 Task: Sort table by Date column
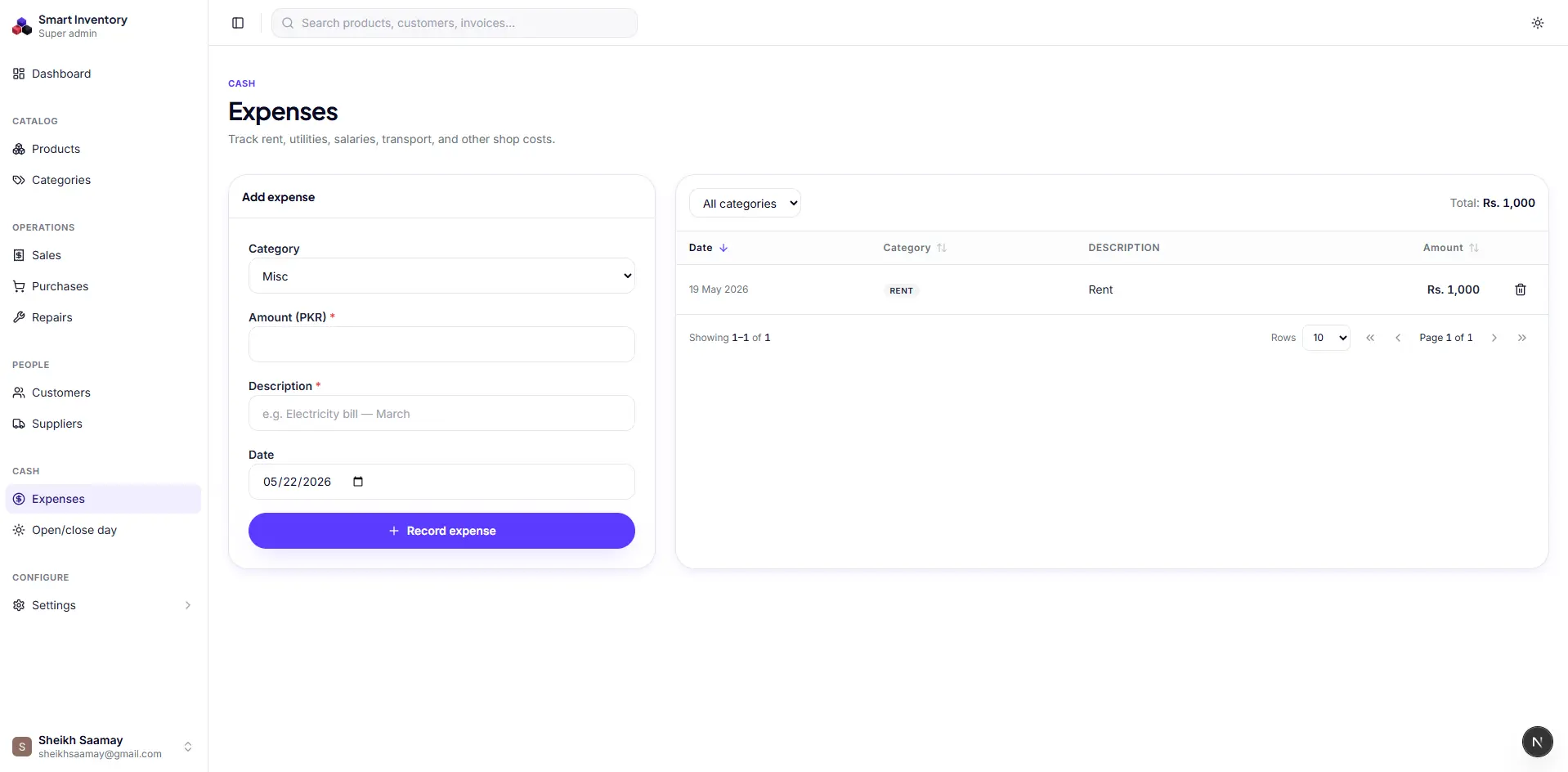708,248
